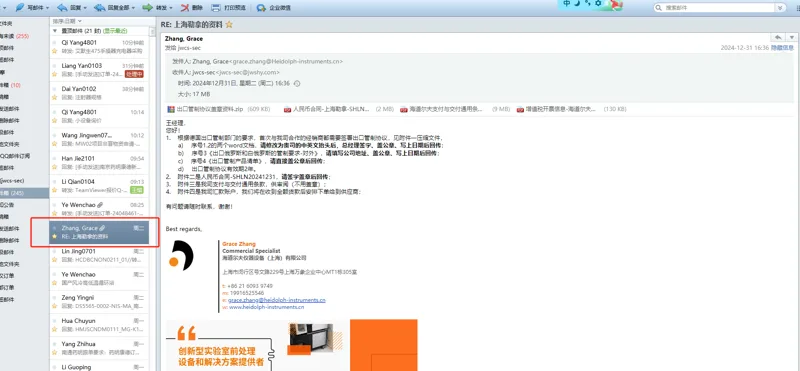This screenshot has height=371, width=800.
Task: Open the Ye Wenchao email from 08:25
Action: [x=99, y=209]
